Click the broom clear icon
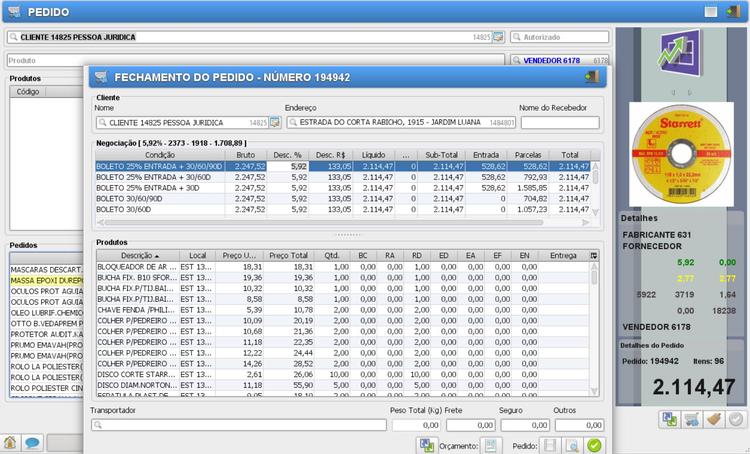The height and width of the screenshot is (454, 750). (712, 420)
